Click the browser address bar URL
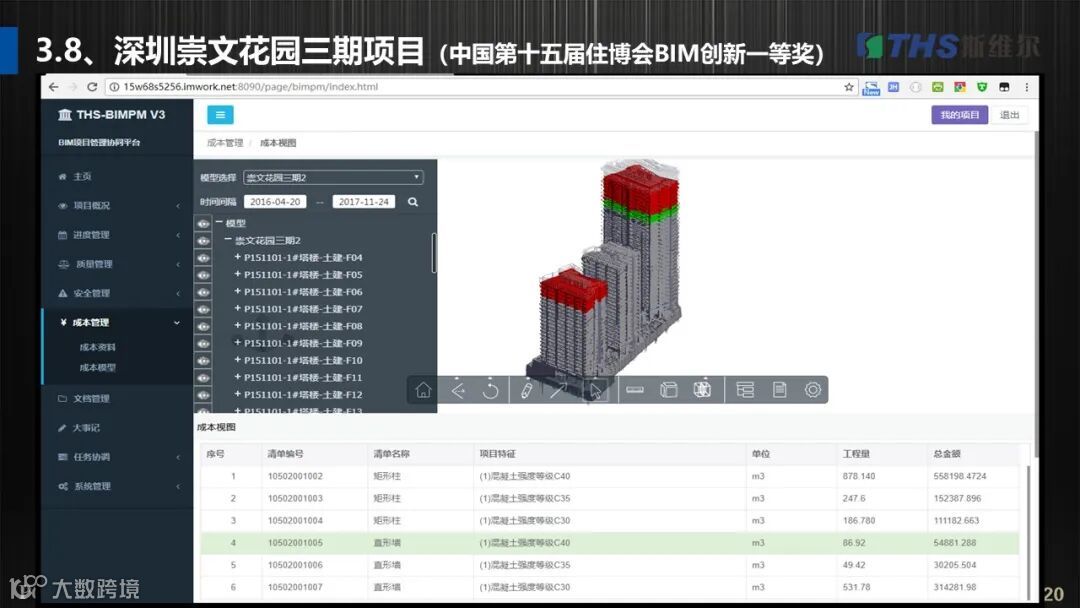 coord(251,87)
